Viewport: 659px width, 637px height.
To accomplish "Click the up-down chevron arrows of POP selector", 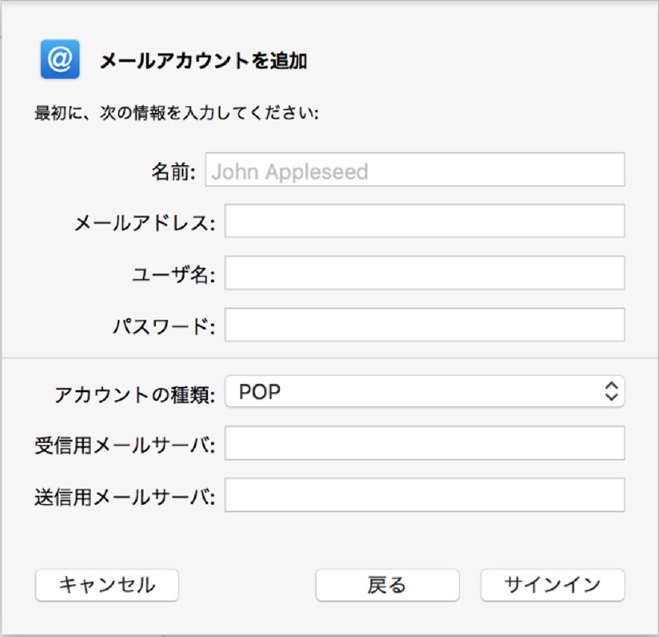I will click(611, 392).
